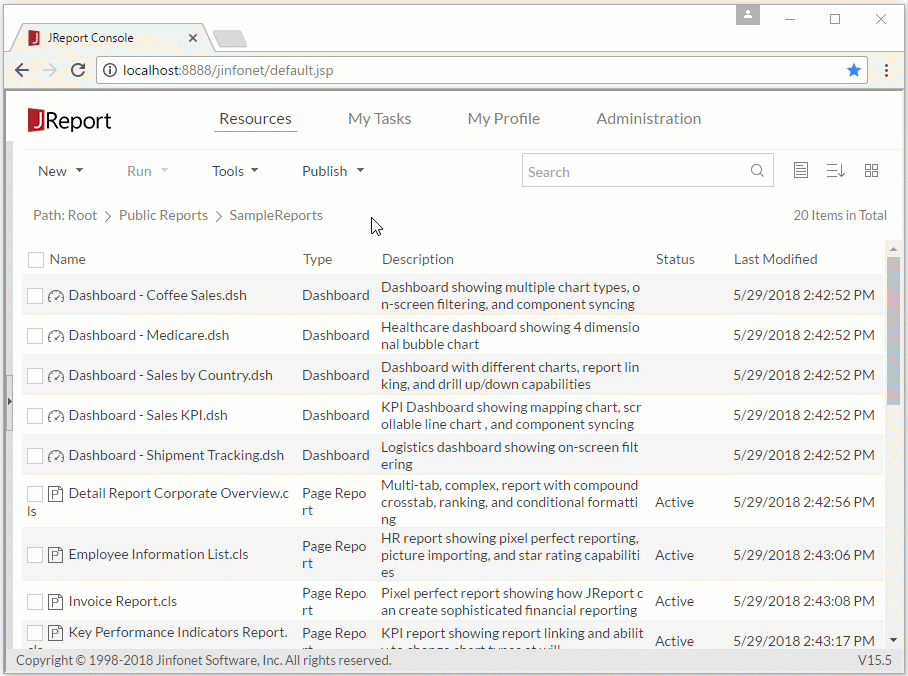Reload the page with the refresh icon
Screen dimensions: 908x676
pos(78,70)
